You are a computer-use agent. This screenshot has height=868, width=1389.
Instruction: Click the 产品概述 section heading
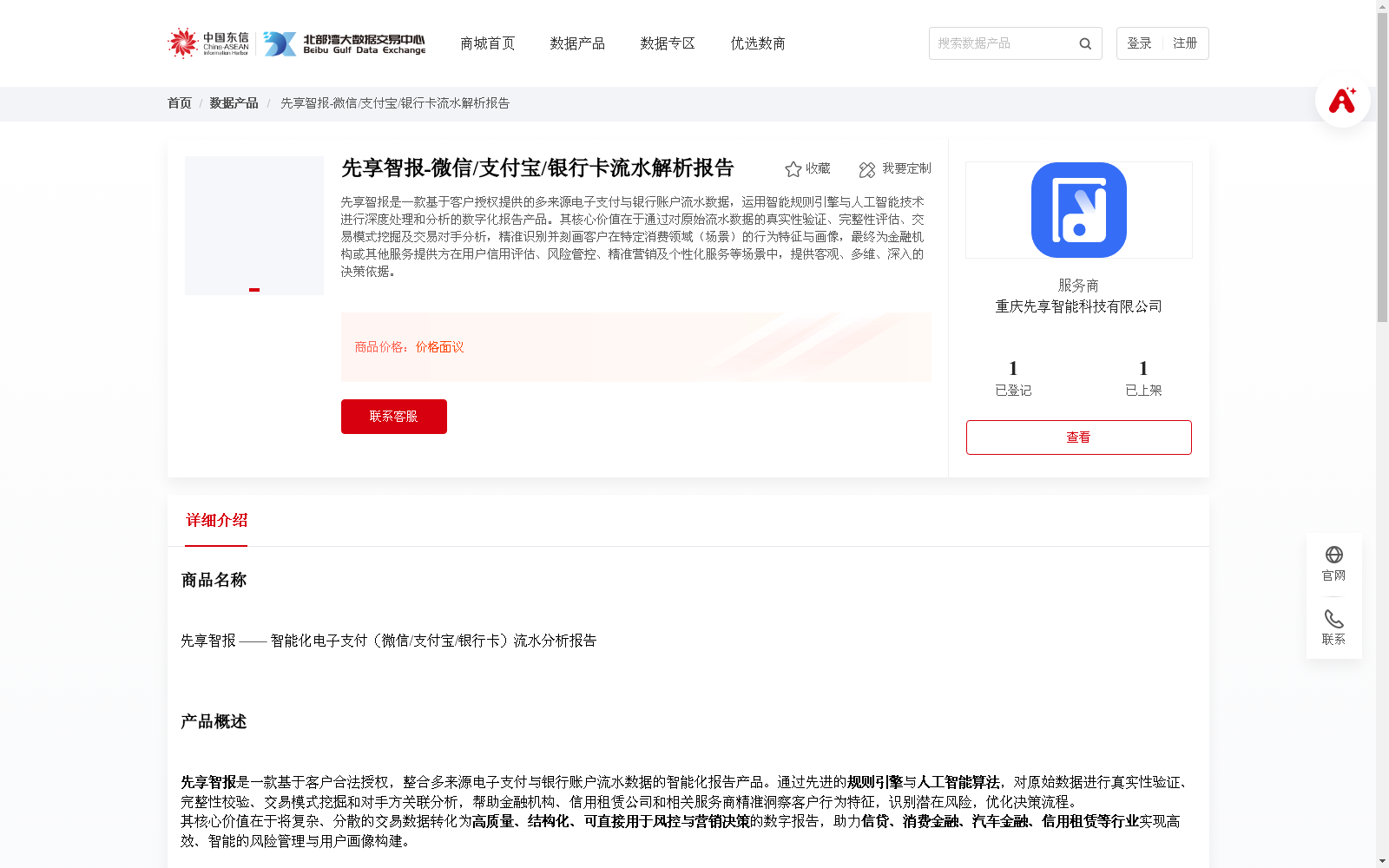pos(214,721)
